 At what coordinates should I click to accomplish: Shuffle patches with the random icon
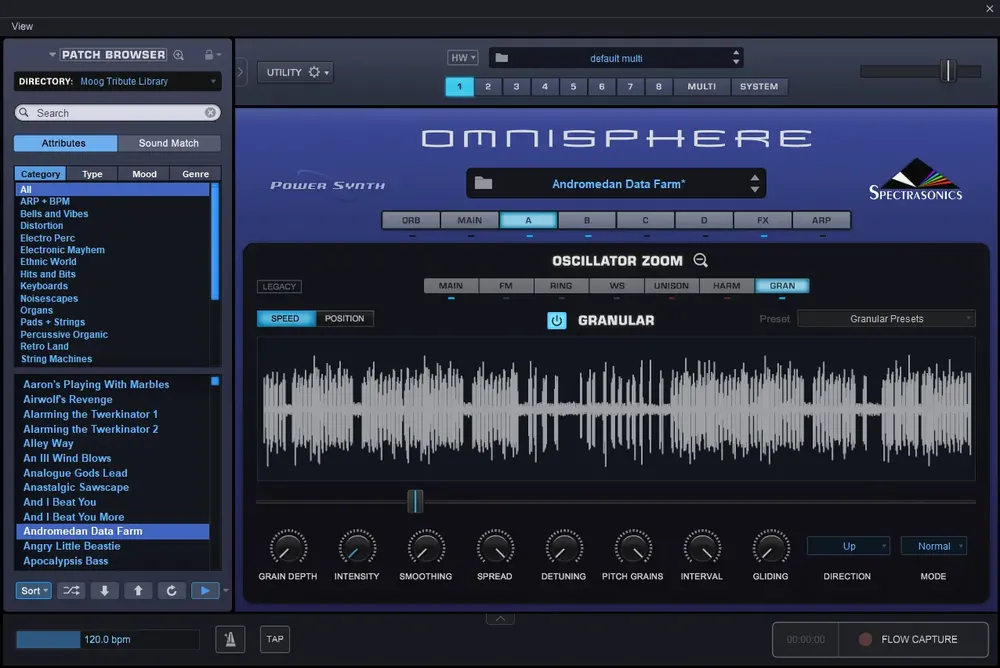pyautogui.click(x=71, y=591)
